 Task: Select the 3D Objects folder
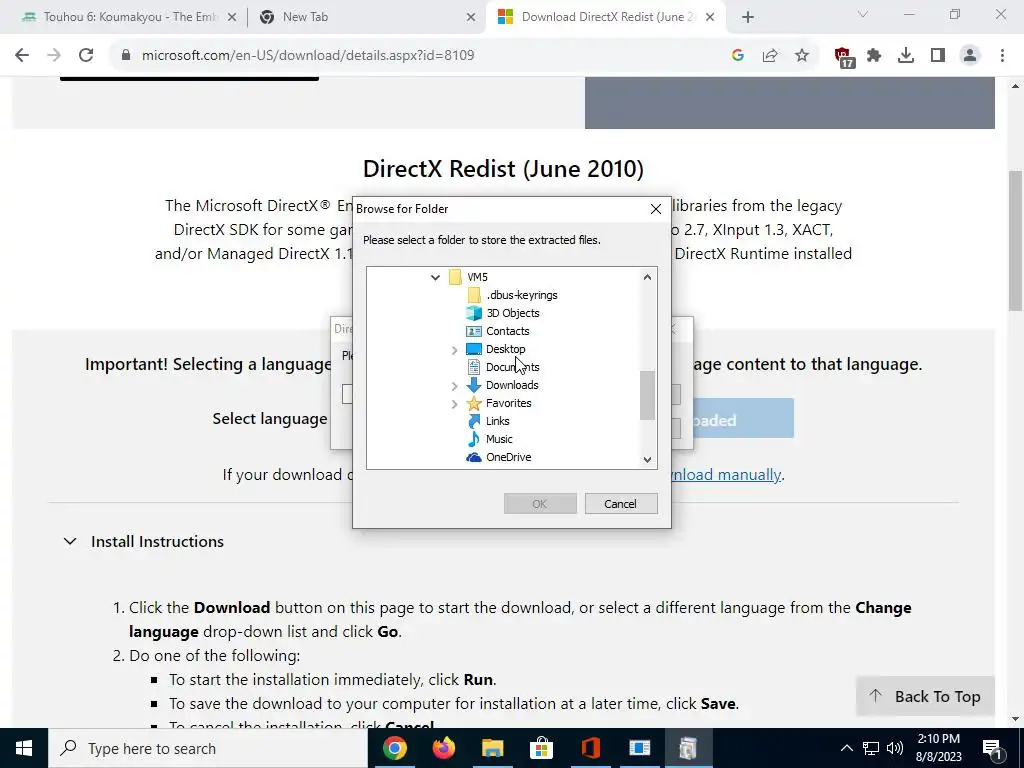[x=513, y=313]
